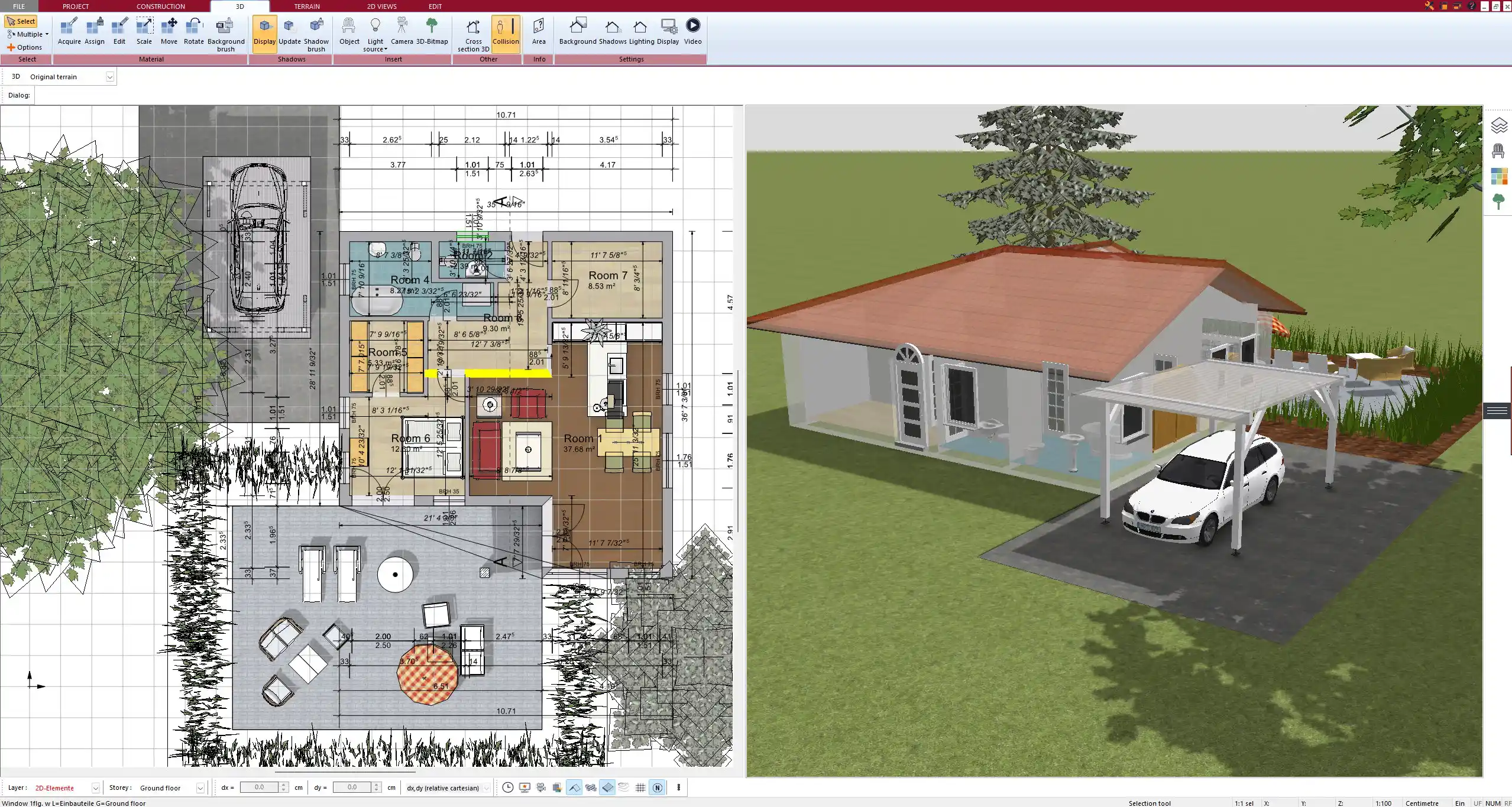Activate the Background brush tool
1512x807 pixels.
tap(226, 35)
